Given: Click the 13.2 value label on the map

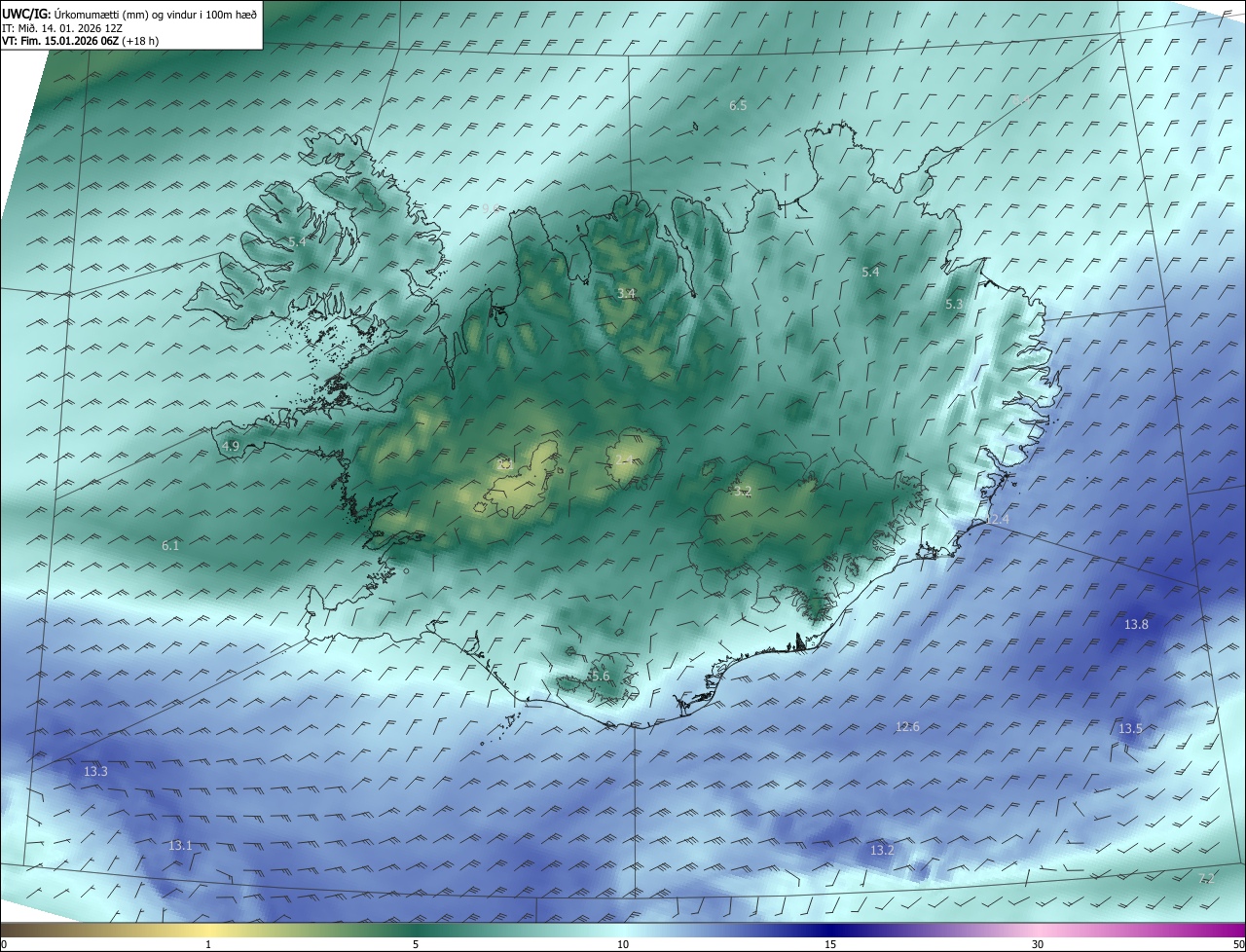Looking at the screenshot, I should tap(882, 850).
